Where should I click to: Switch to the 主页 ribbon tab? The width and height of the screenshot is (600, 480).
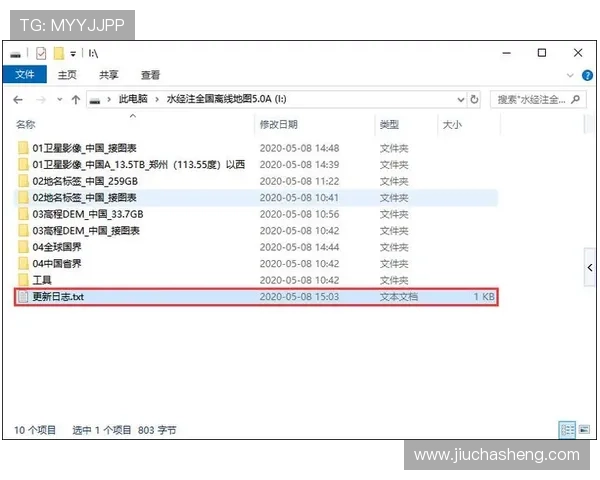(x=67, y=75)
